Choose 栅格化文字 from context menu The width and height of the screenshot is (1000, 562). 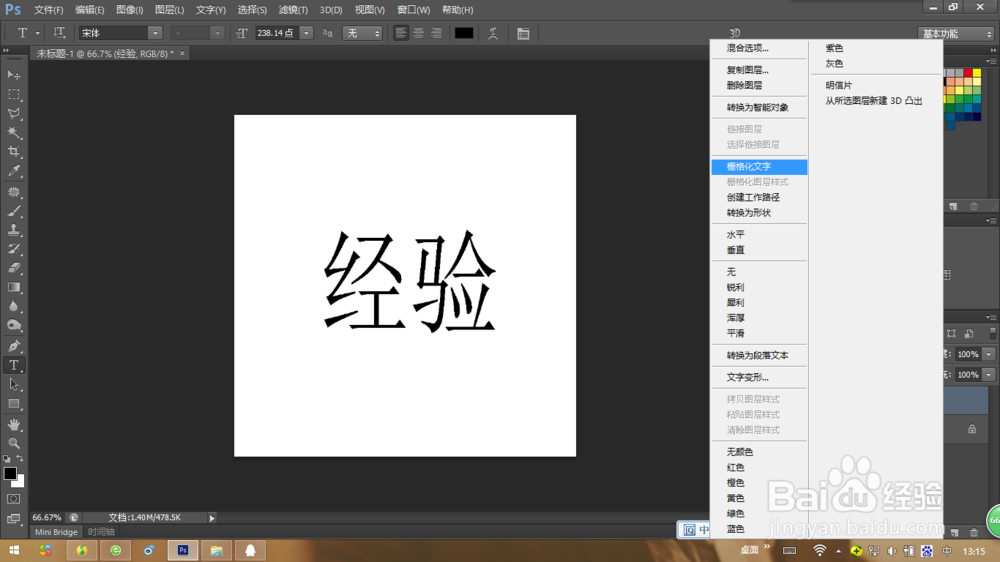[x=759, y=166]
